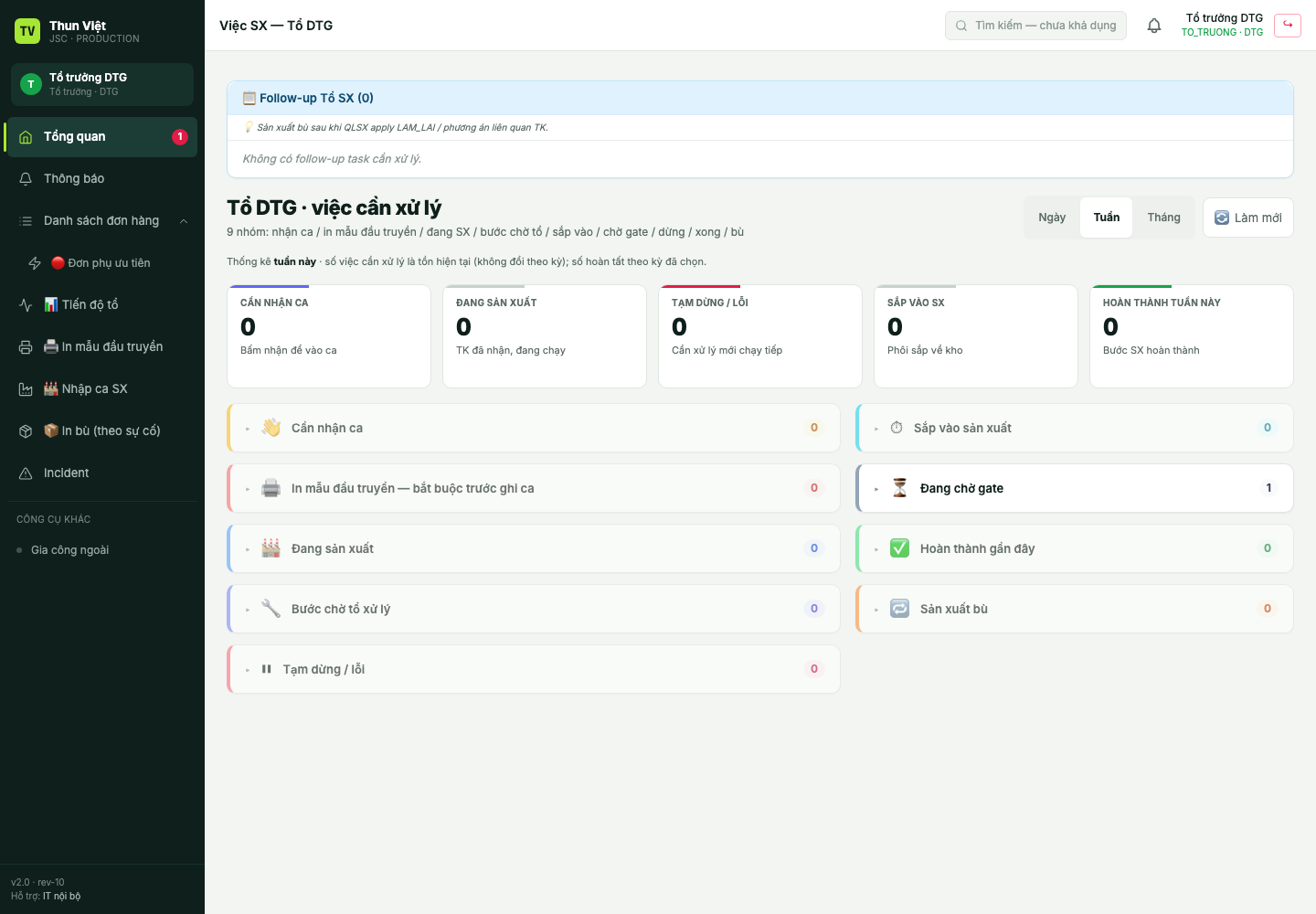
Task: Open Đơn phụ ưu tiên lightning item
Action: tap(102, 262)
